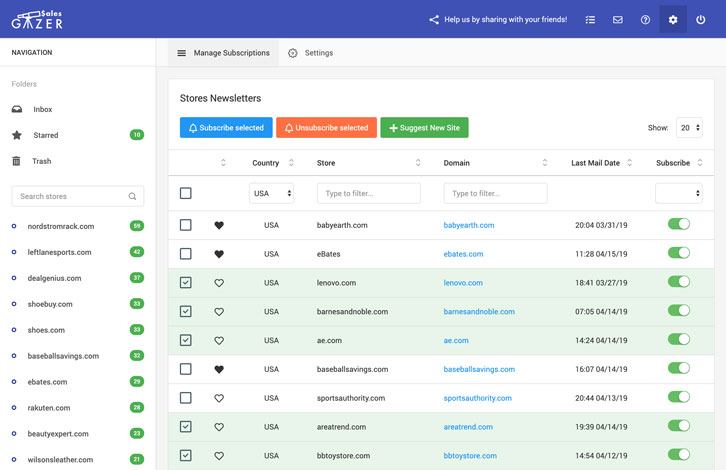The image size is (726, 470).
Task: Favorite barnesandnoble.com with the heart icon
Action: coord(219,312)
